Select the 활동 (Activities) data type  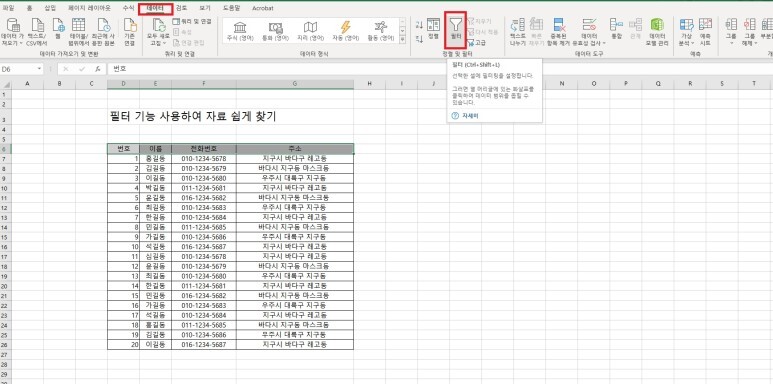tap(381, 31)
